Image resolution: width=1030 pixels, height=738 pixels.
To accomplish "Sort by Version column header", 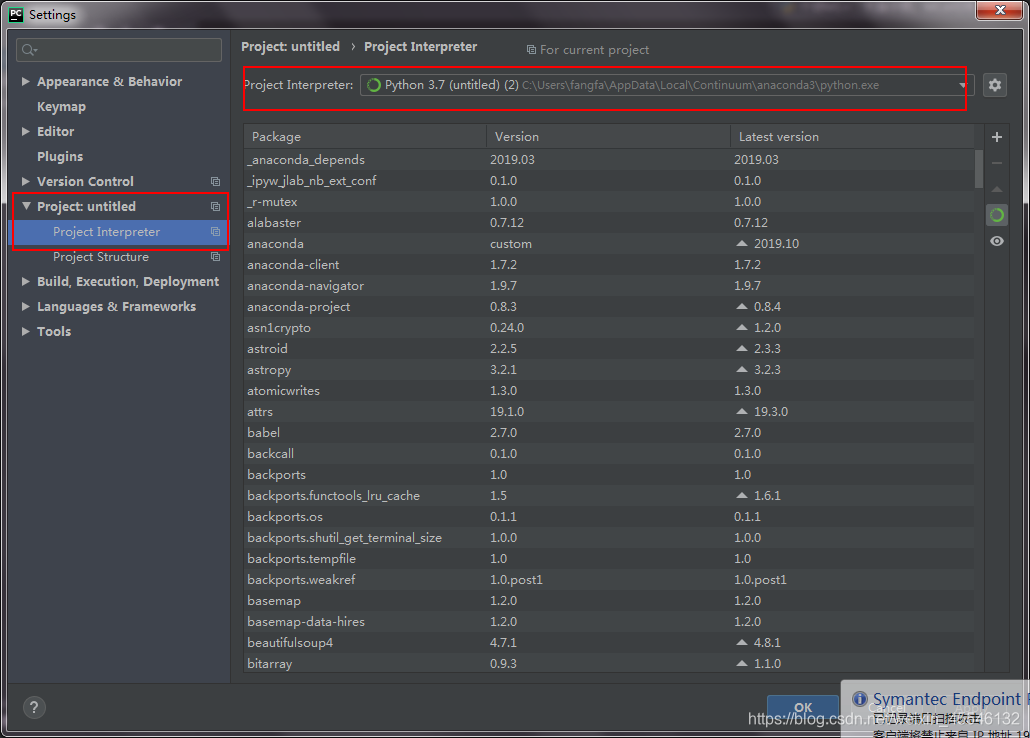I will click(x=608, y=137).
